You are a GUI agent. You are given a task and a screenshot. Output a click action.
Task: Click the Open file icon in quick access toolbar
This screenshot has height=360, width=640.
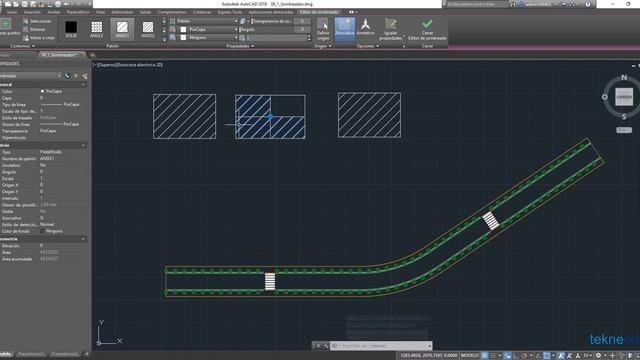[x=16, y=4]
